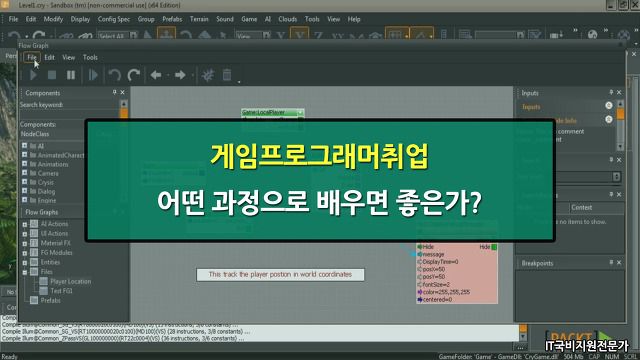Expand the Engine component folder
This screenshot has width=640, height=360.
[24, 200]
